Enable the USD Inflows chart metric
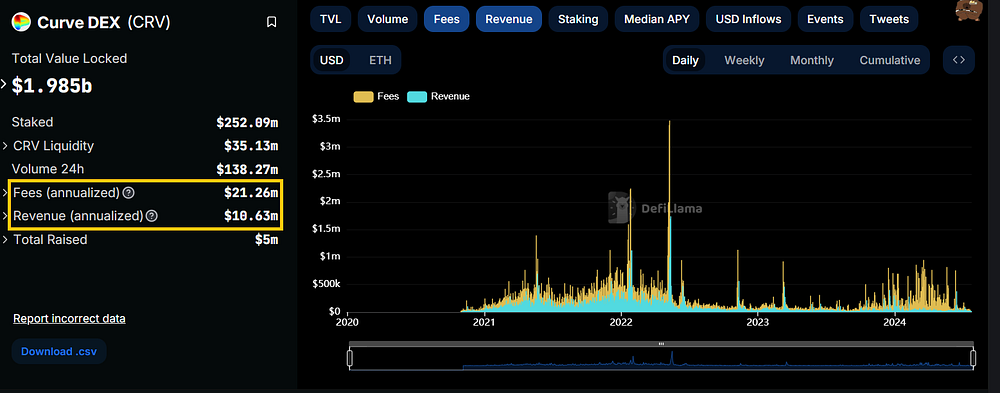This screenshot has width=1000, height=393. pyautogui.click(x=749, y=19)
